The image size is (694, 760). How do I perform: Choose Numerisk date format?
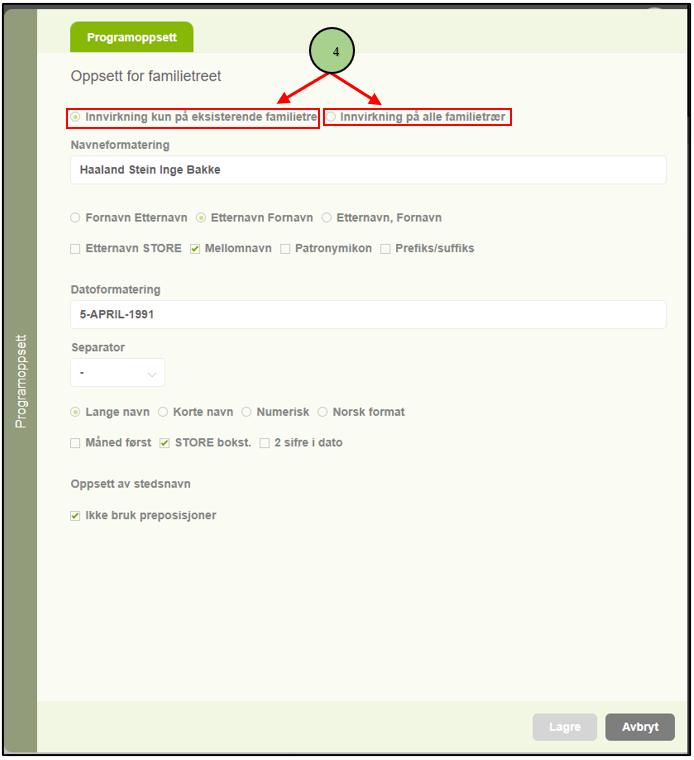tap(247, 412)
